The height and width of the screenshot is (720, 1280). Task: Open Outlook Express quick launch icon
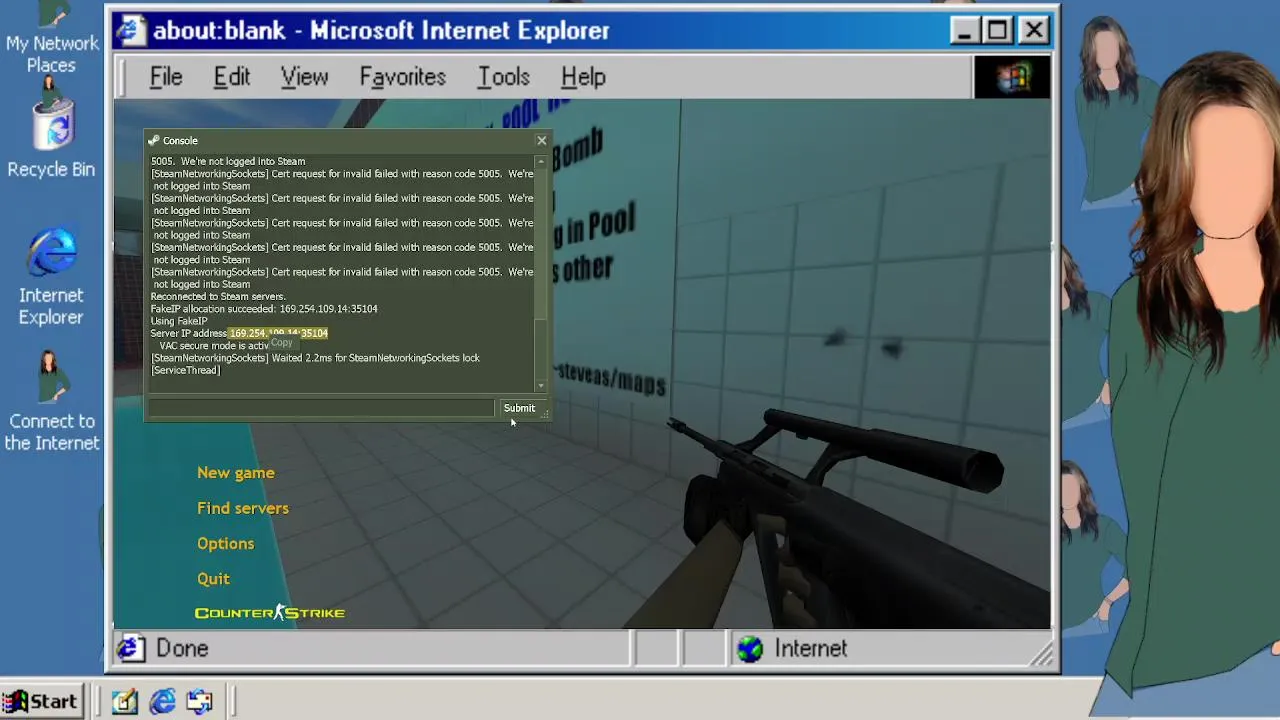(200, 702)
